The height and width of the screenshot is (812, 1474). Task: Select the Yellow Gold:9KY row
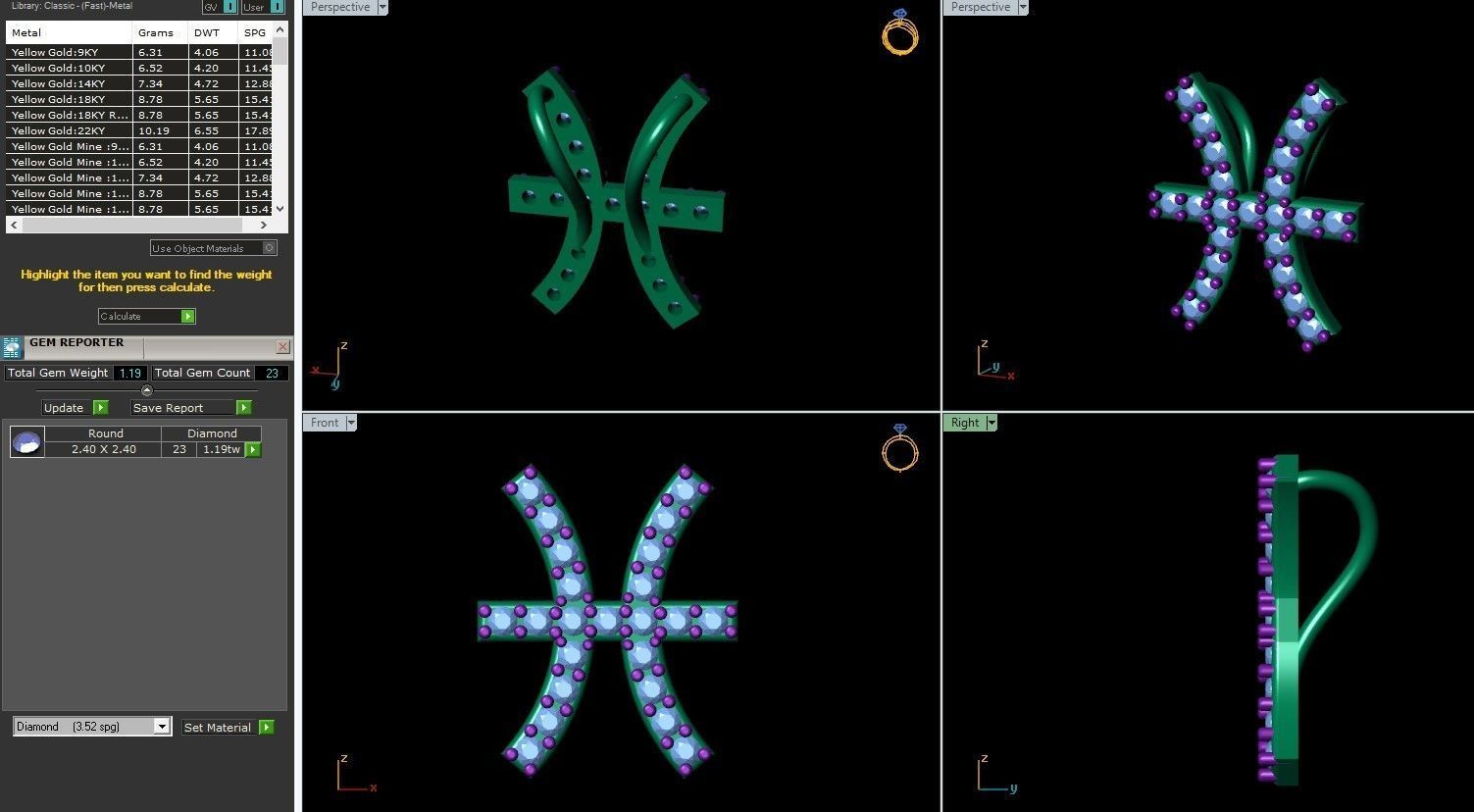139,52
